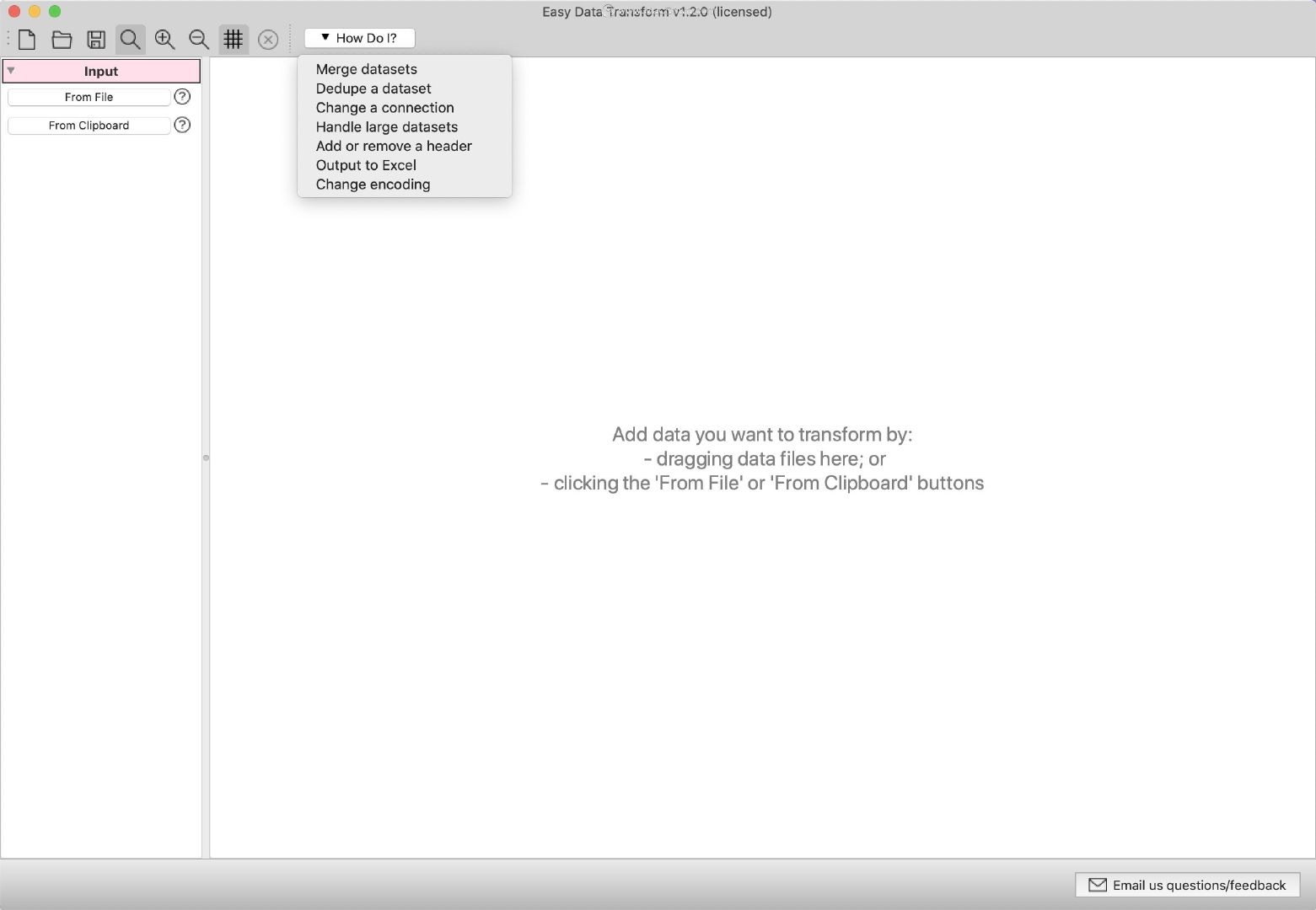The image size is (1316, 910).
Task: Close the How Do I? dropdown
Action: 360,38
